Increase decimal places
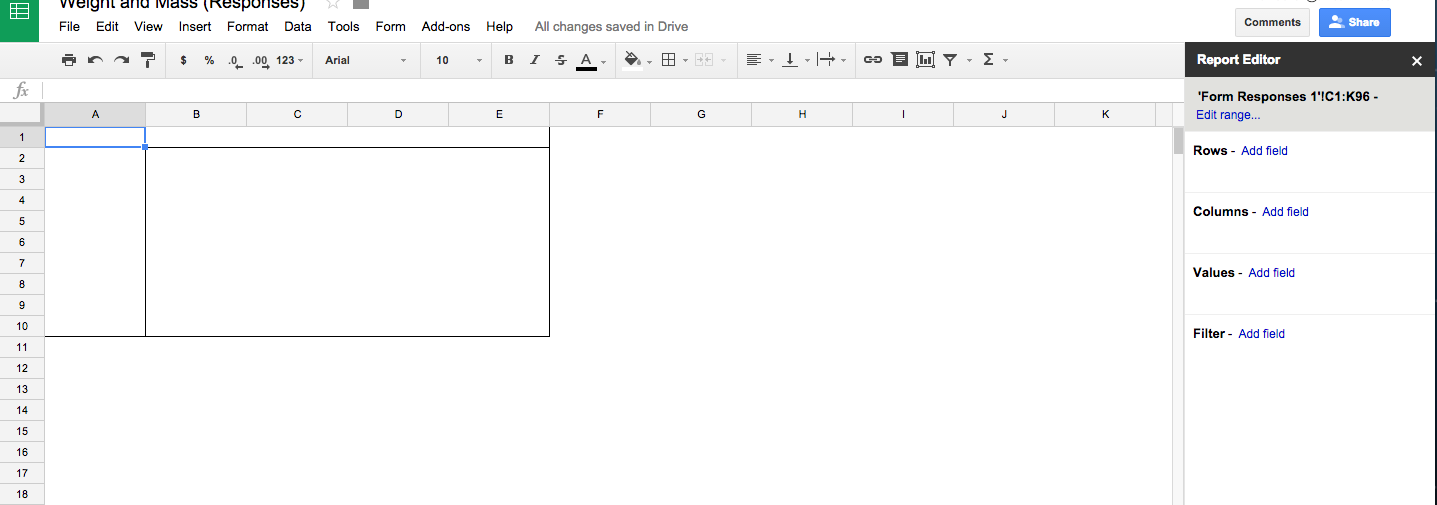1437x505 pixels. (260, 60)
